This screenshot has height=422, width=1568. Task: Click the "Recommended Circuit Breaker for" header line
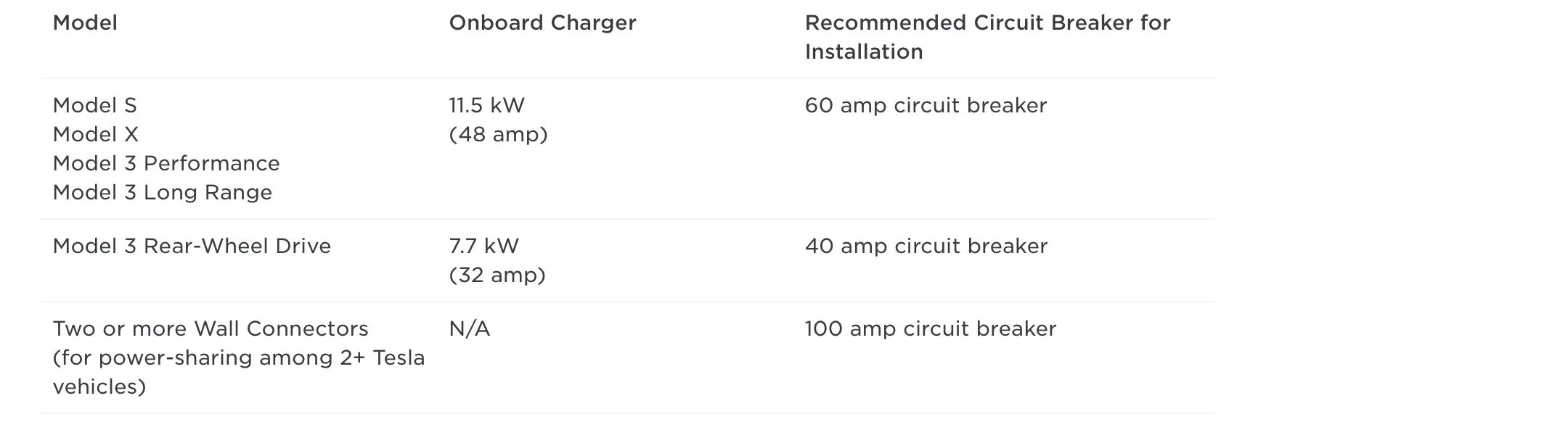pos(987,23)
